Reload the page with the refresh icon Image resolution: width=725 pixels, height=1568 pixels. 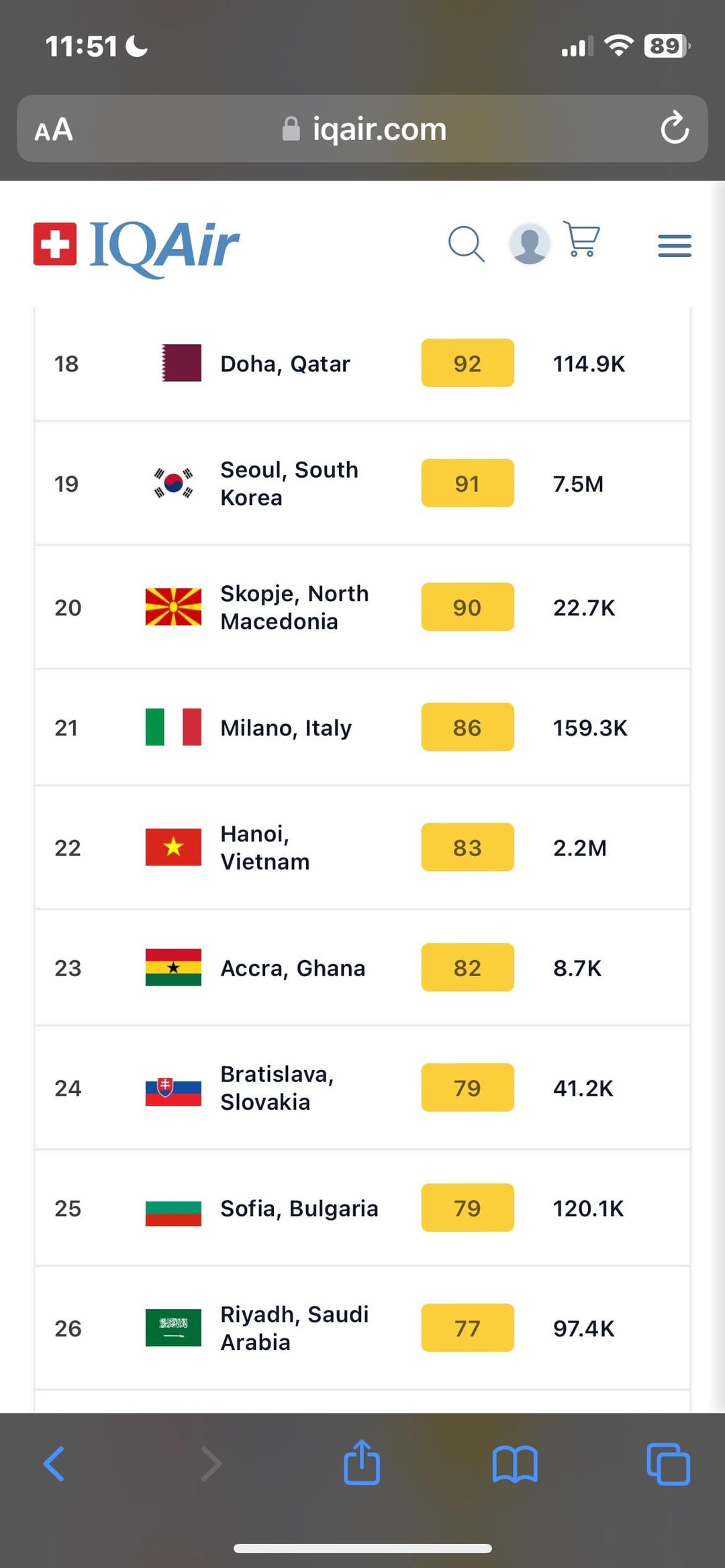click(x=674, y=128)
